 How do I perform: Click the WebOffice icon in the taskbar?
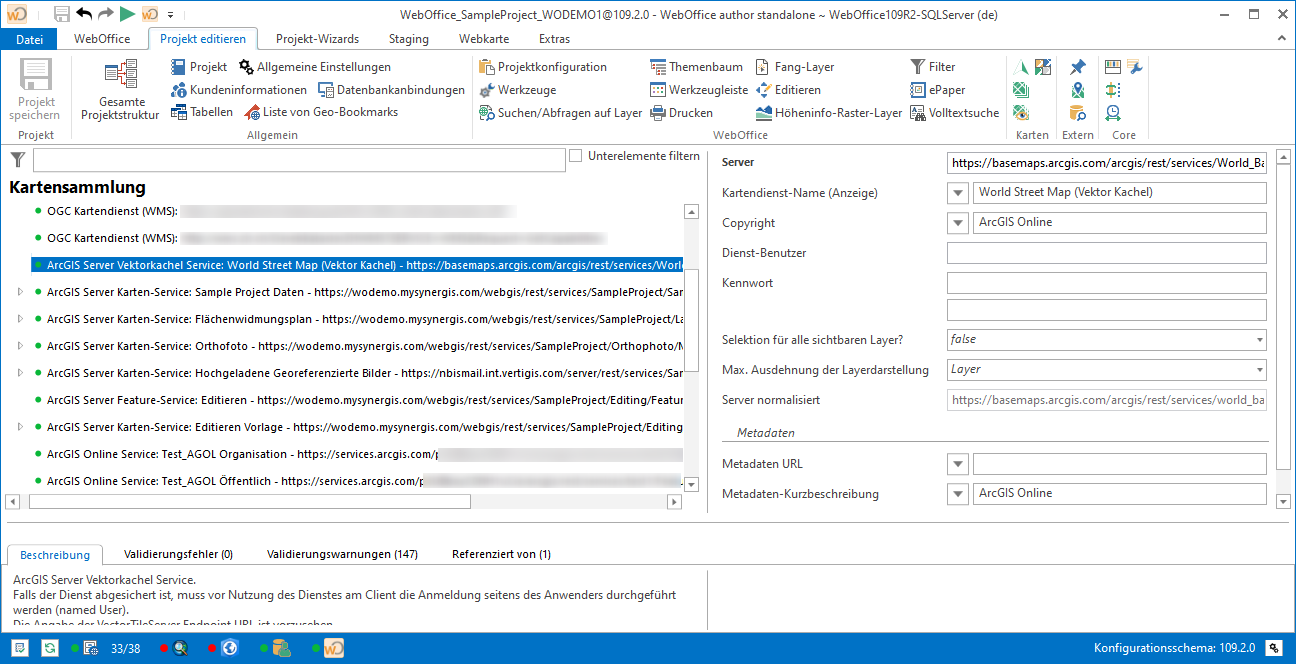pyautogui.click(x=333, y=647)
